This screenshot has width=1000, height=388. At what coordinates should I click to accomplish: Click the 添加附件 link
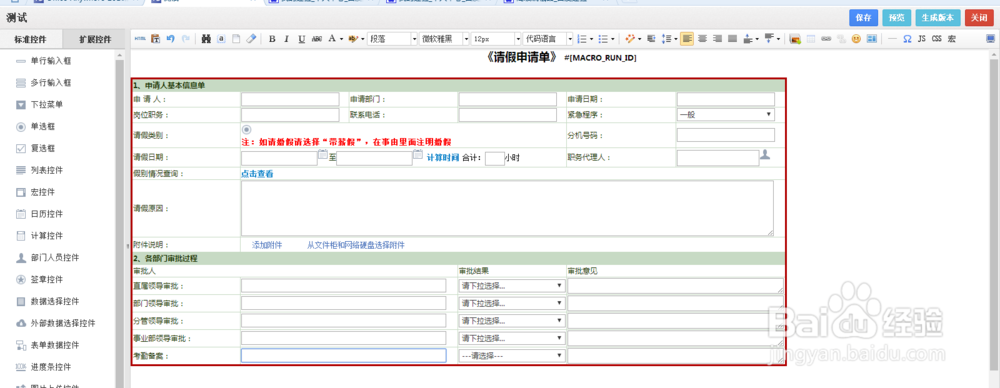[x=267, y=245]
